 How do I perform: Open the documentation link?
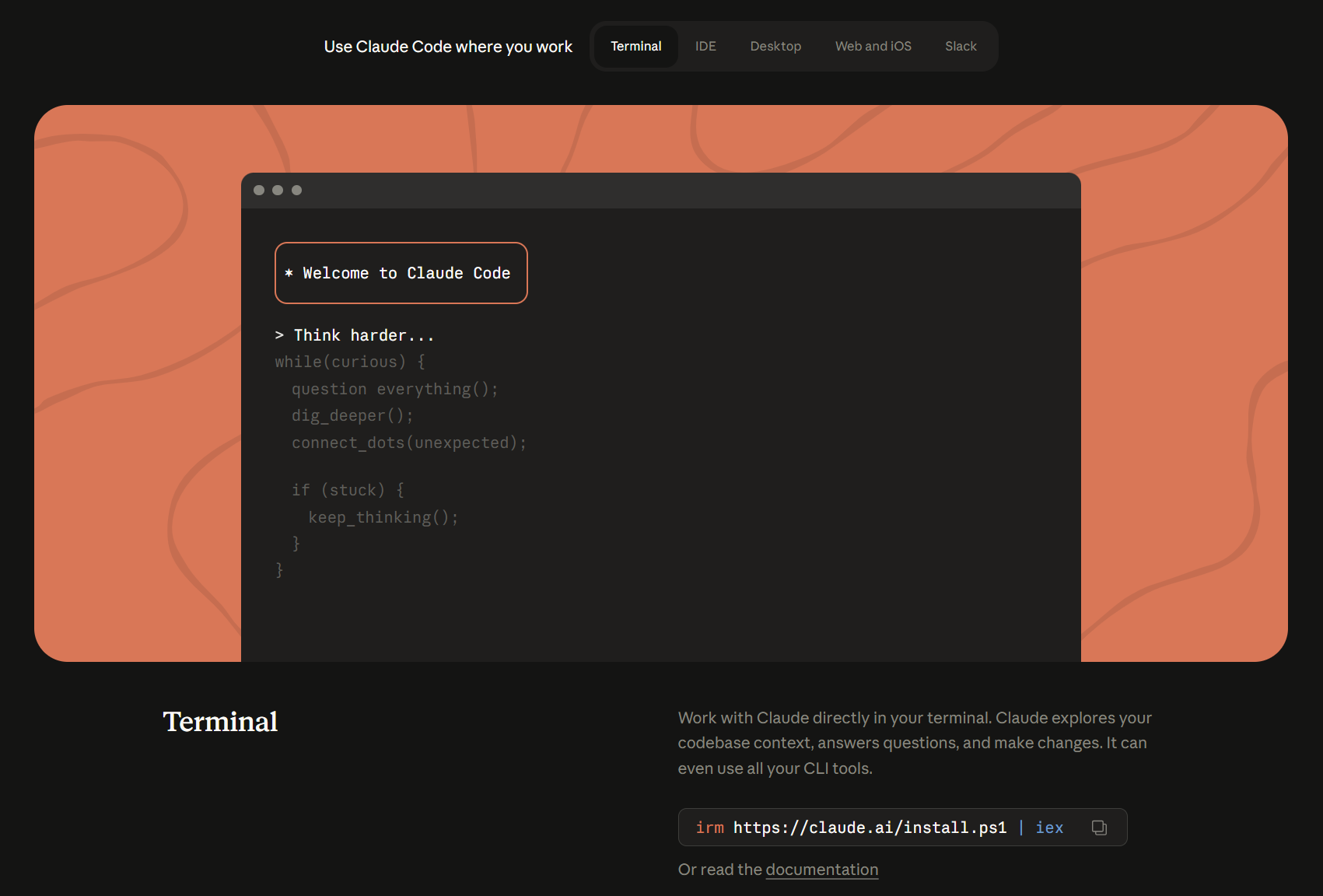pos(821,870)
